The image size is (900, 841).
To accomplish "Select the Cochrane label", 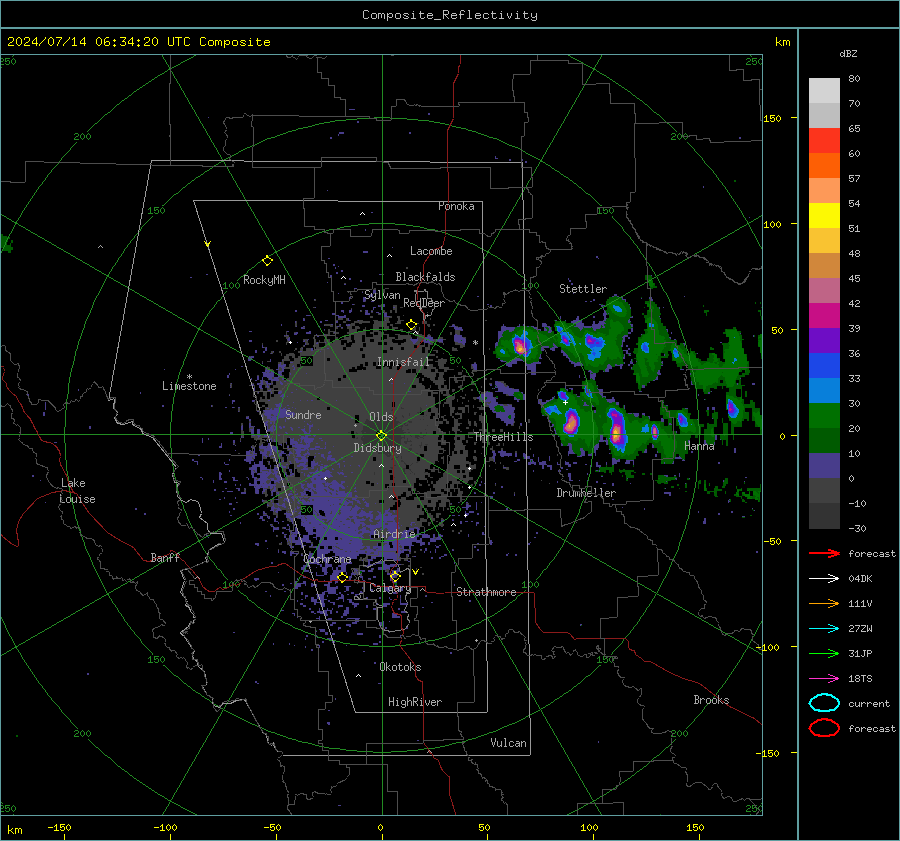I will click(x=327, y=559).
